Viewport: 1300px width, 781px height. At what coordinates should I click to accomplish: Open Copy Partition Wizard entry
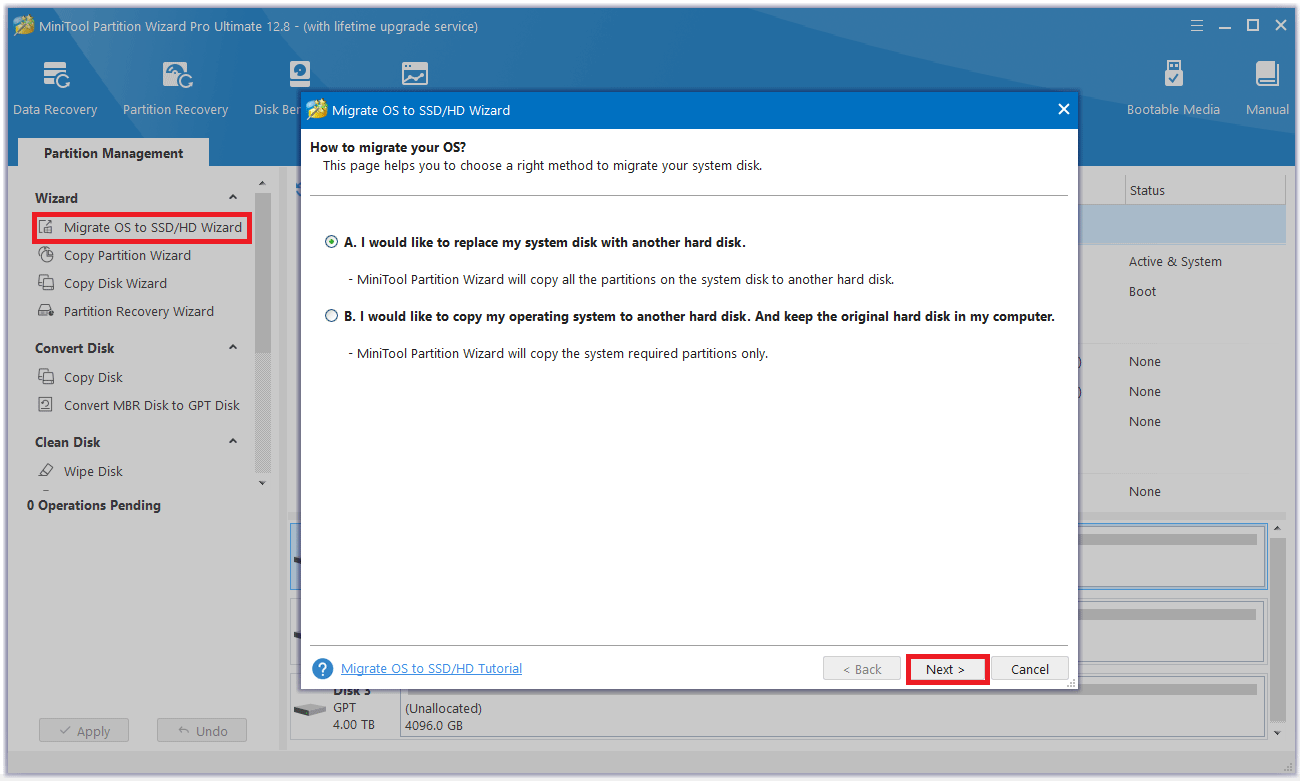pos(127,255)
